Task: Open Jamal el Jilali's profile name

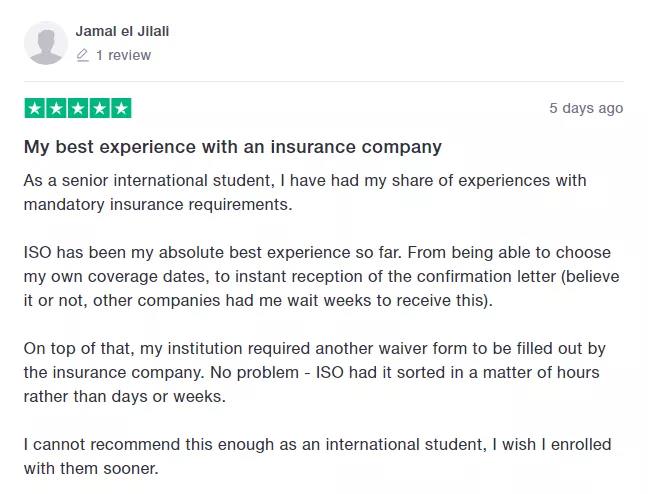Action: click(122, 31)
